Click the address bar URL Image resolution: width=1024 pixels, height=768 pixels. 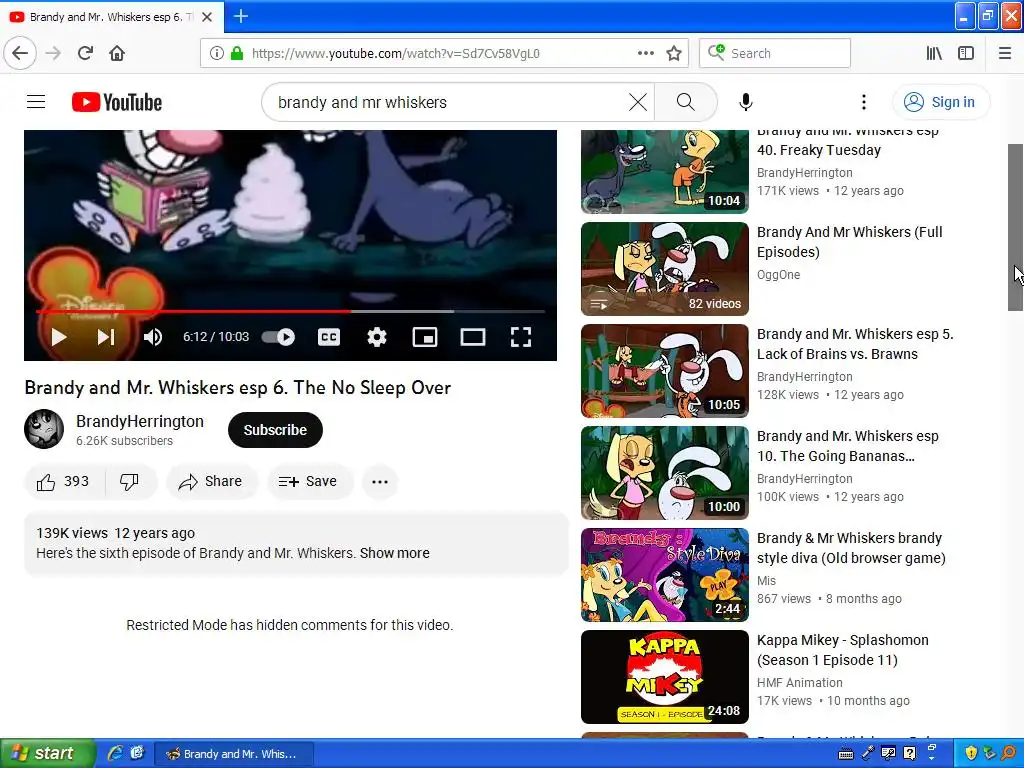(x=396, y=54)
